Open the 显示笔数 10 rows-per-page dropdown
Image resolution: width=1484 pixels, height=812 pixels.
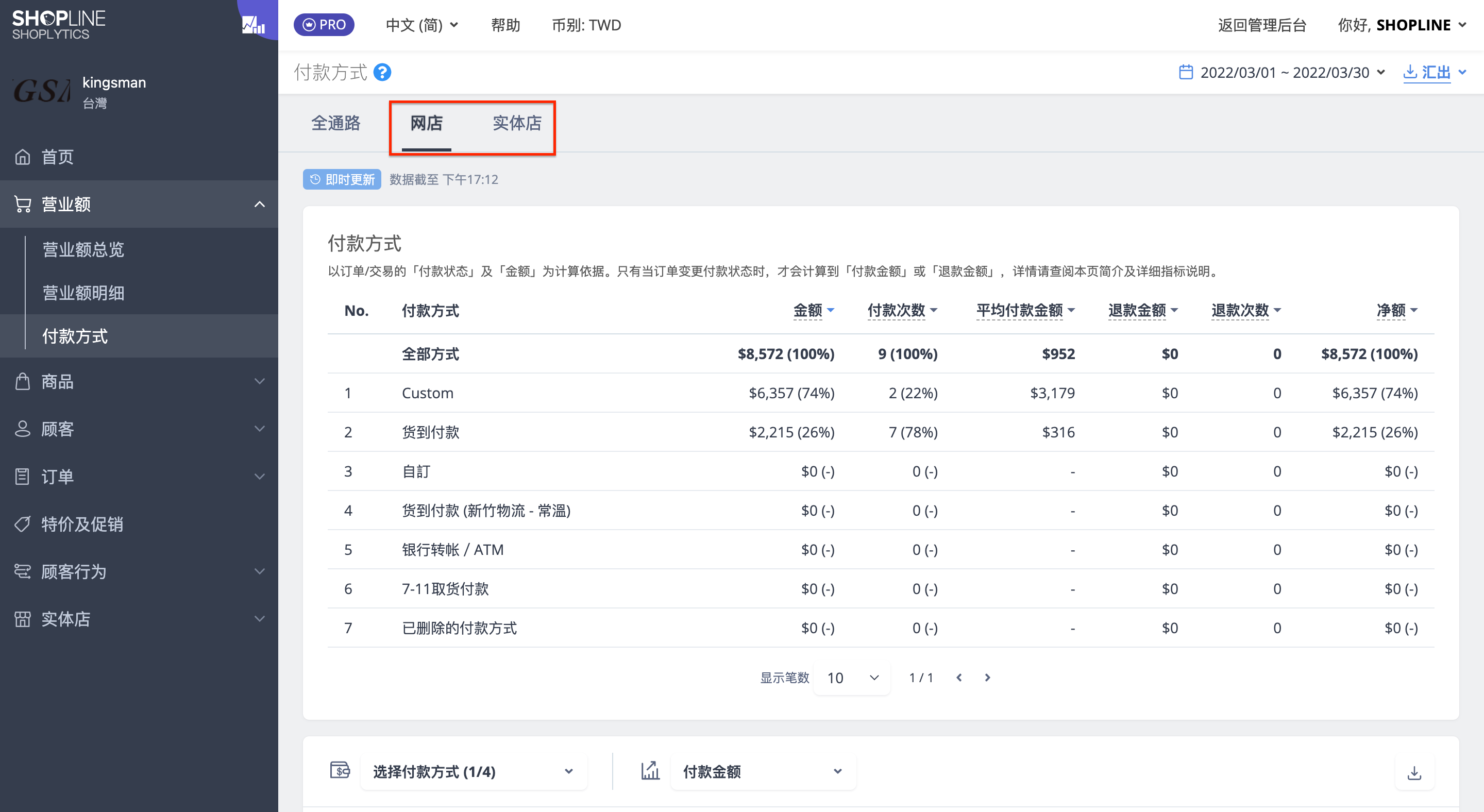pos(852,678)
